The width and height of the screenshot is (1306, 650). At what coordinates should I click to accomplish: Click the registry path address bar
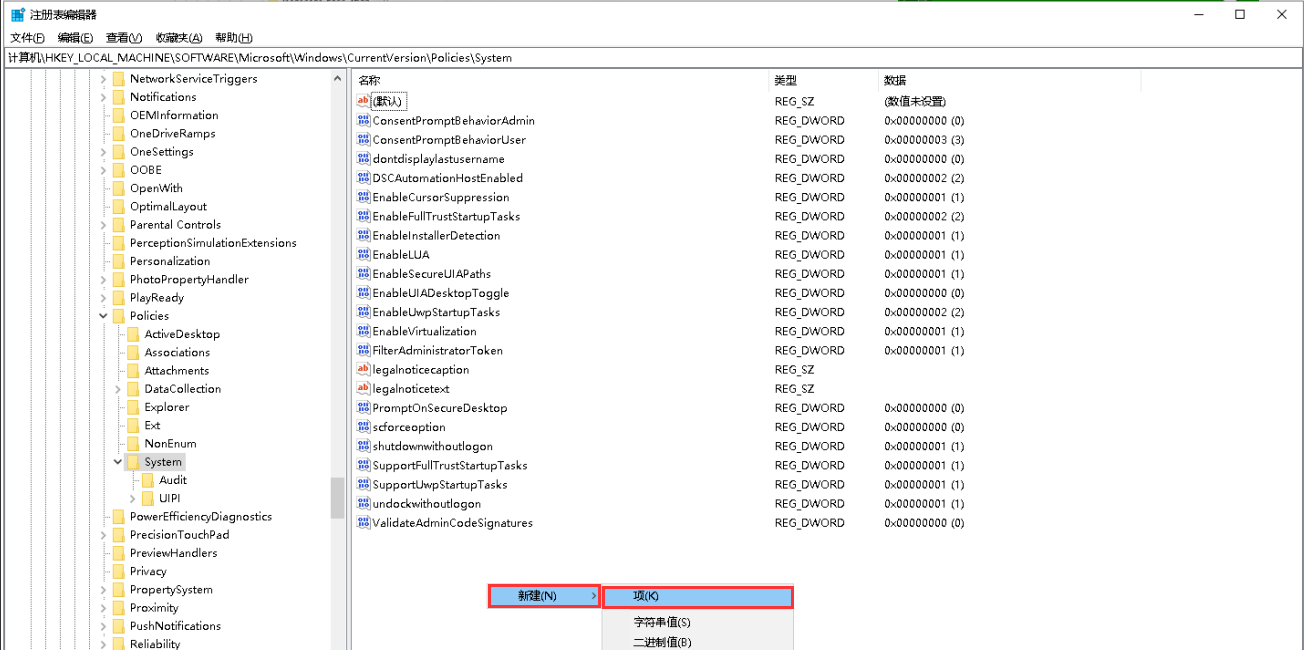(650, 58)
